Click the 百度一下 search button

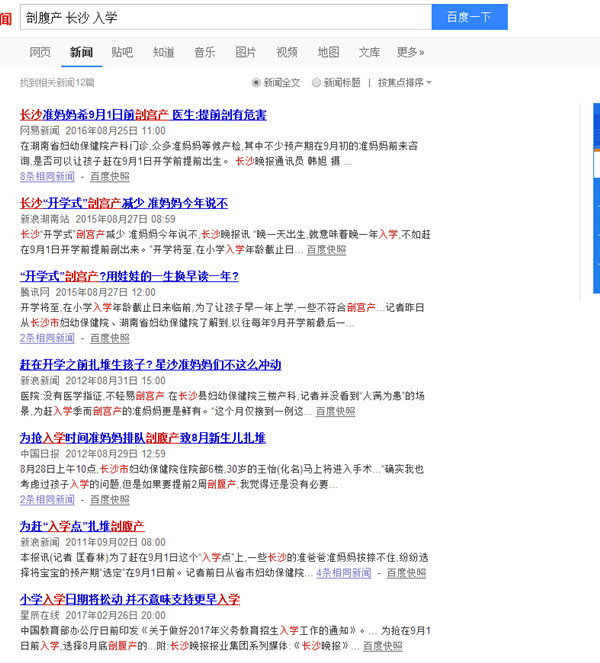tap(469, 17)
